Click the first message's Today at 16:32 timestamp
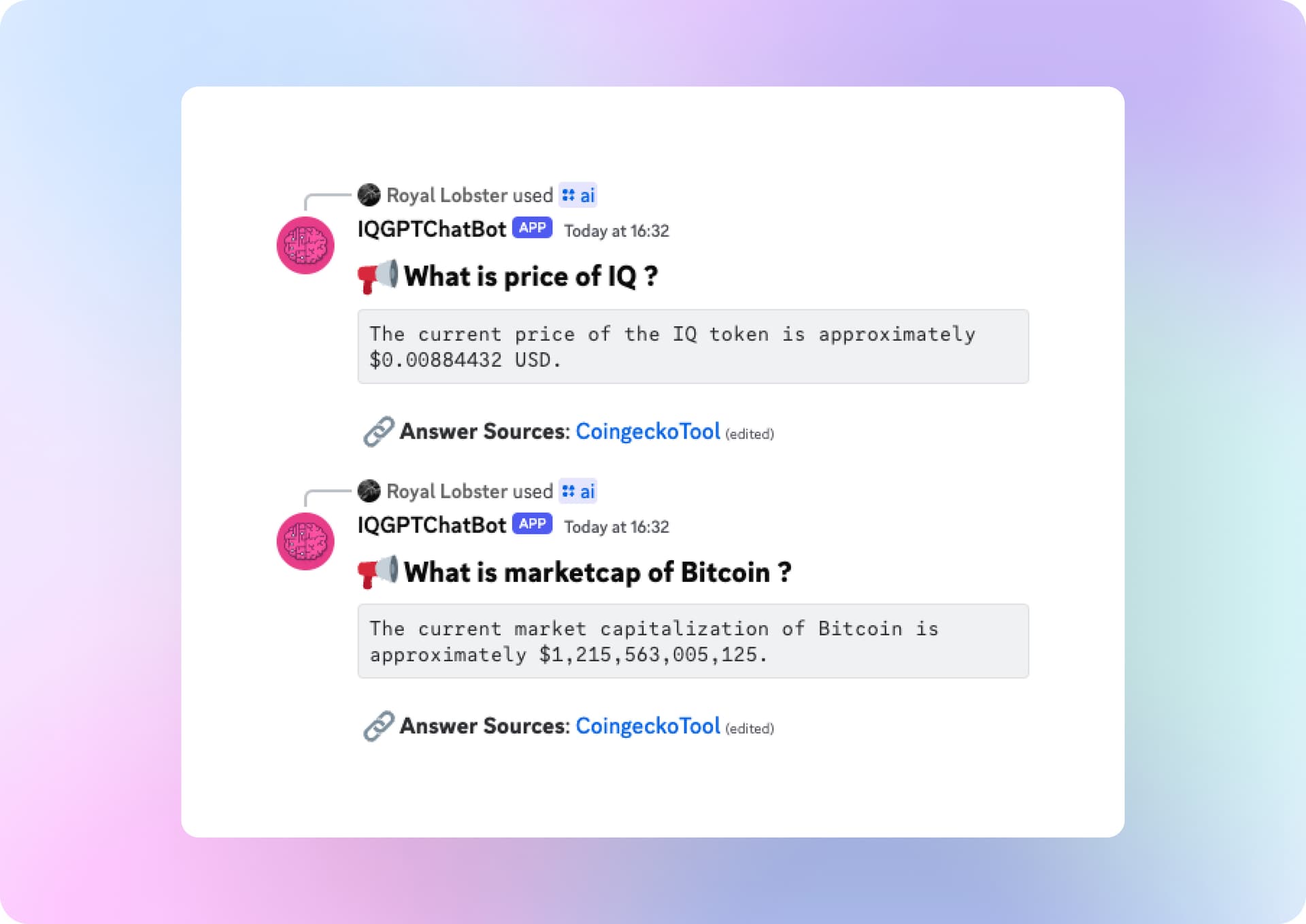The width and height of the screenshot is (1306, 924). coord(616,231)
